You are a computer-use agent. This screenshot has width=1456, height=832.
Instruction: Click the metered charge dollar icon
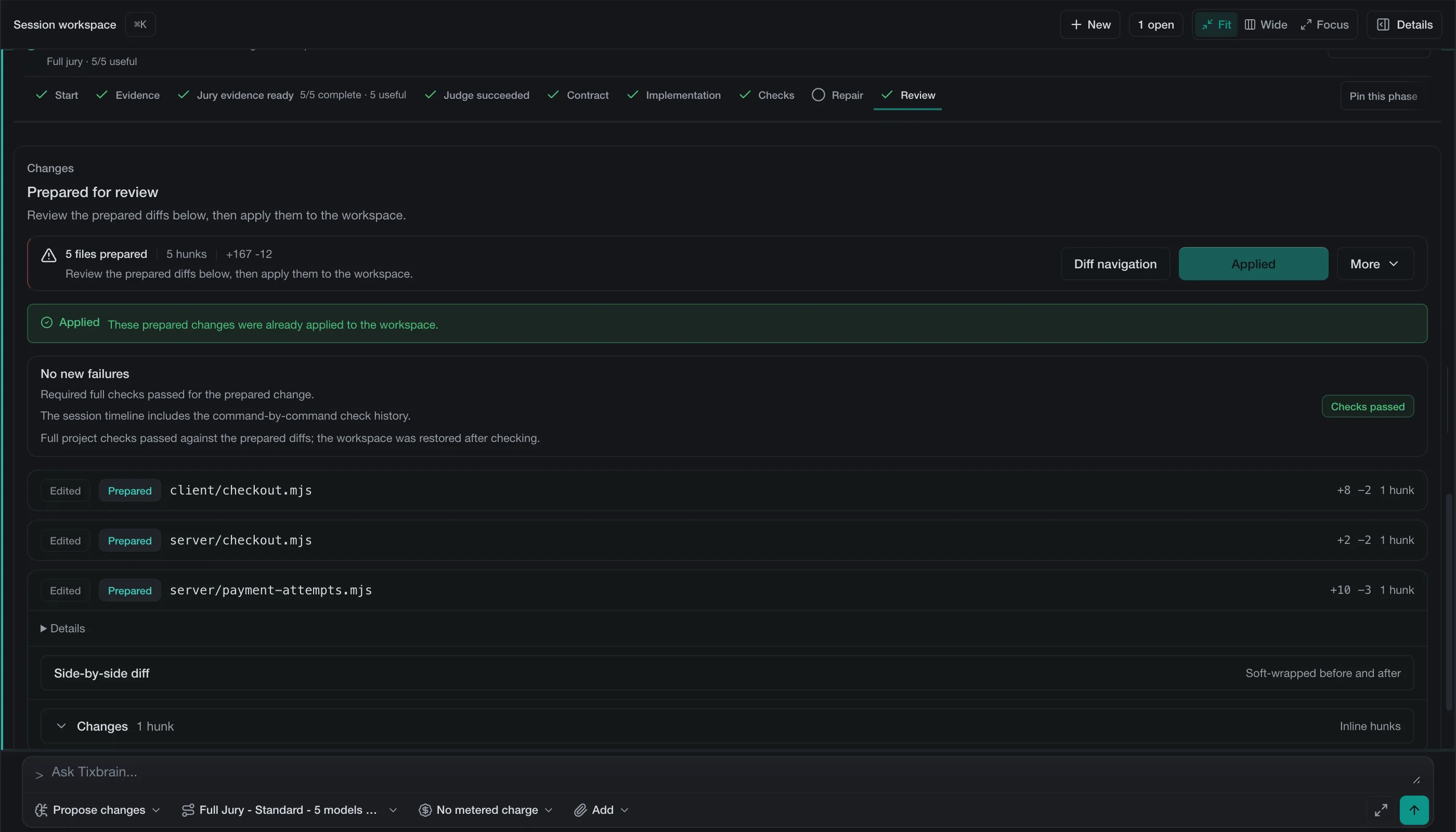[x=424, y=810]
